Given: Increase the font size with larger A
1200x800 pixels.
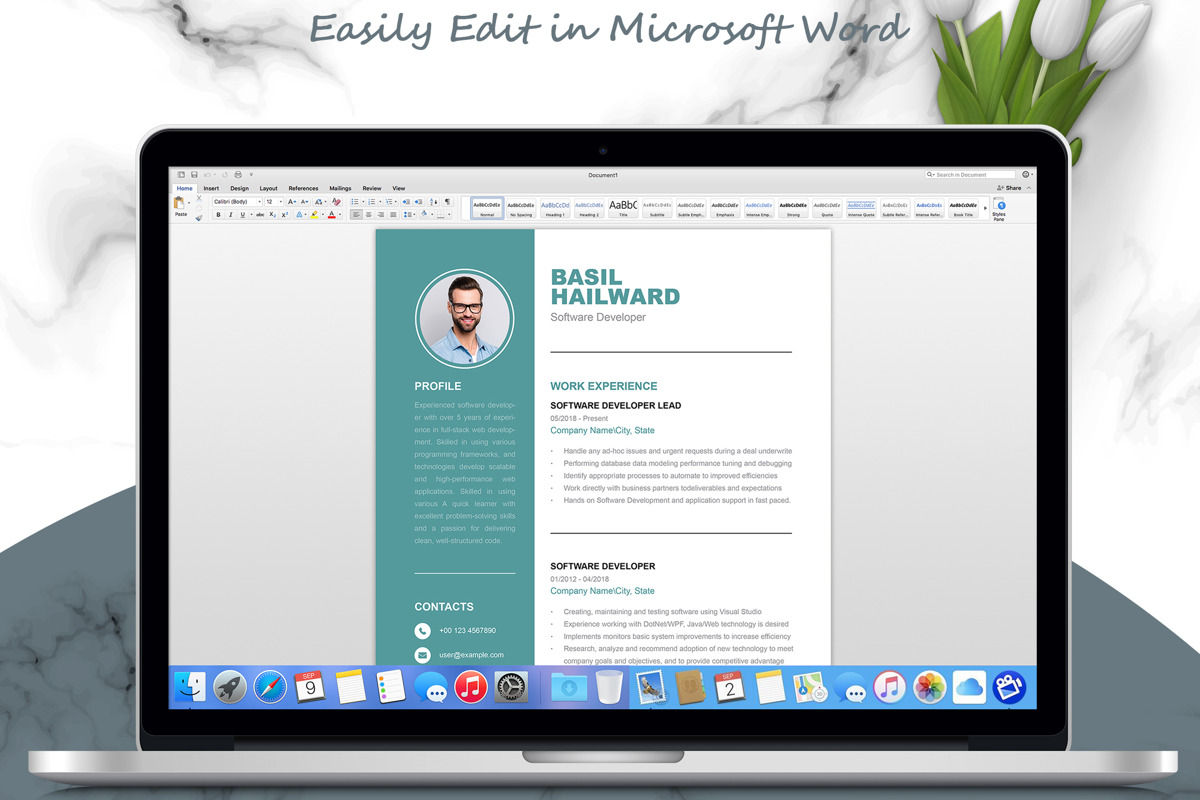Looking at the screenshot, I should (292, 202).
